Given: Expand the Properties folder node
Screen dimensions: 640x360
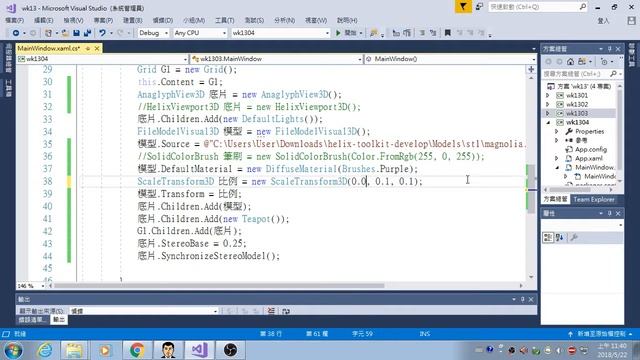Looking at the screenshot, I should click(x=557, y=131).
